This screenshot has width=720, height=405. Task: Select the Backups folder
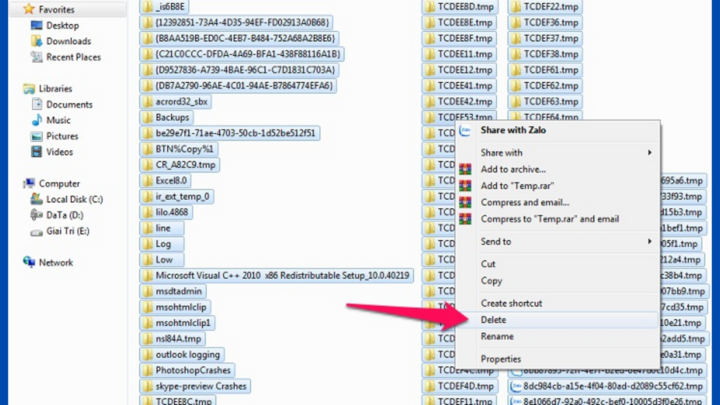pos(166,118)
